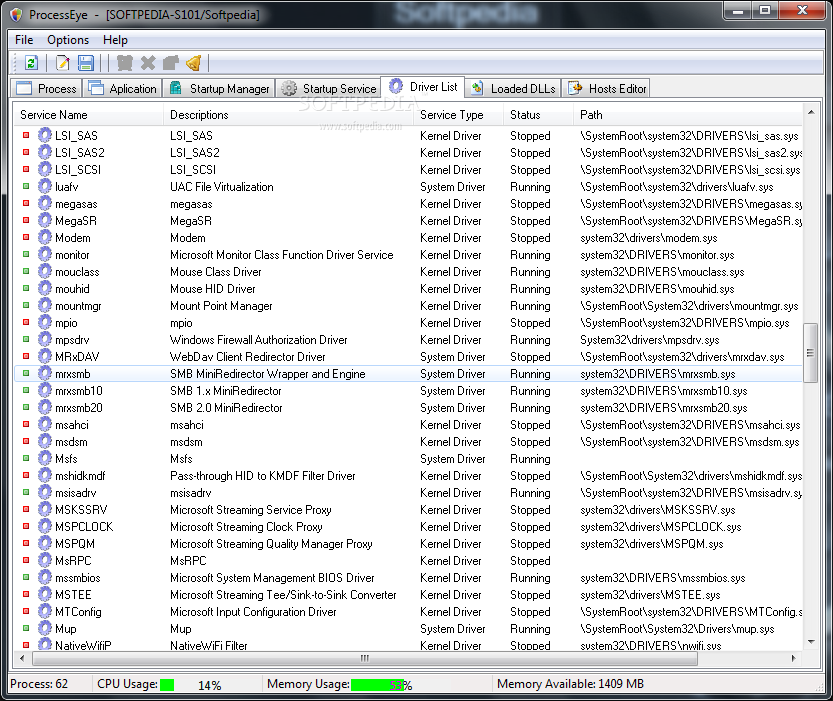Click the red stopped indicator beside megasas
833x701 pixels.
point(26,203)
